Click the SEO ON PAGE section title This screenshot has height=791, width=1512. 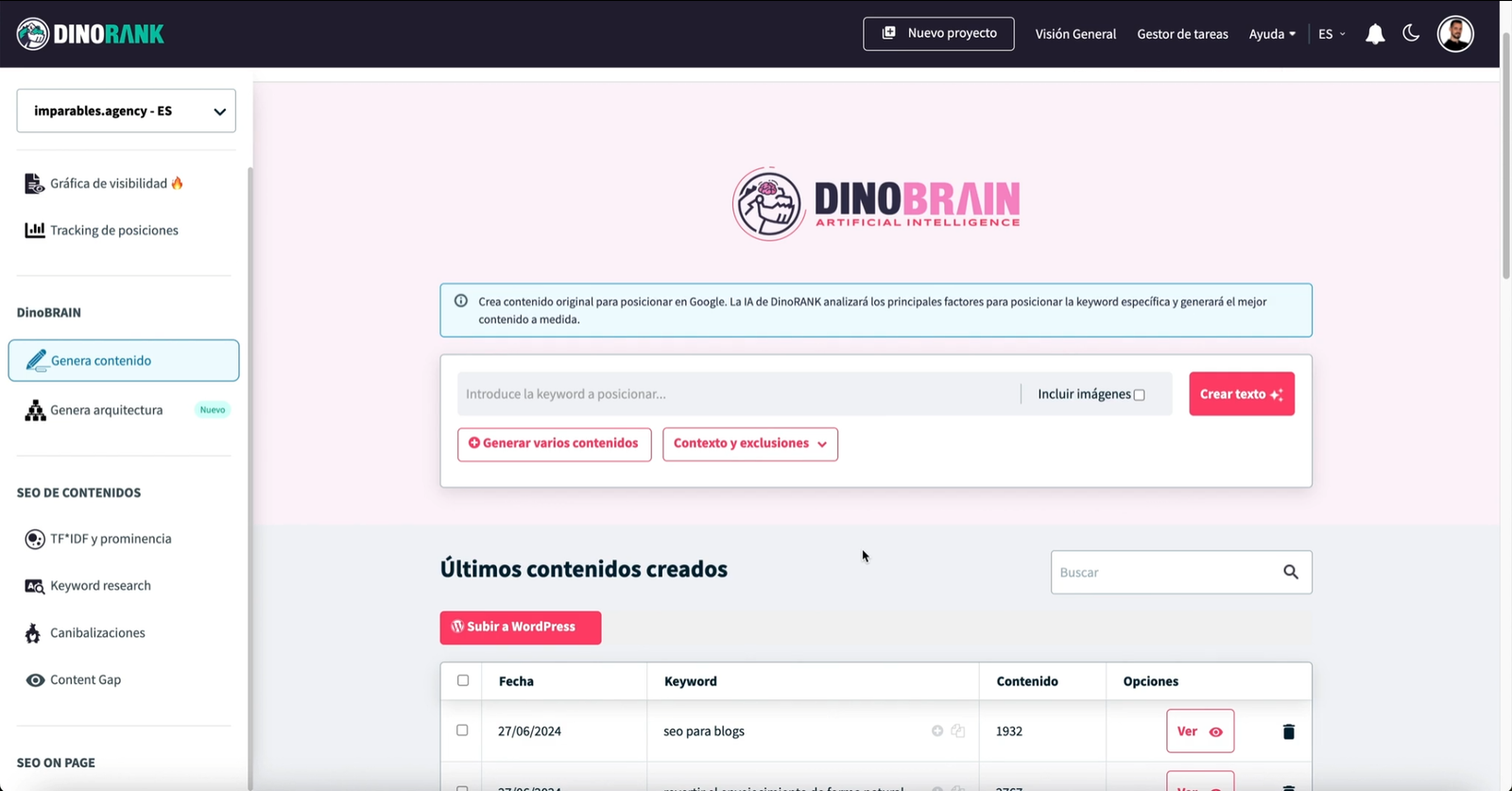(x=56, y=764)
